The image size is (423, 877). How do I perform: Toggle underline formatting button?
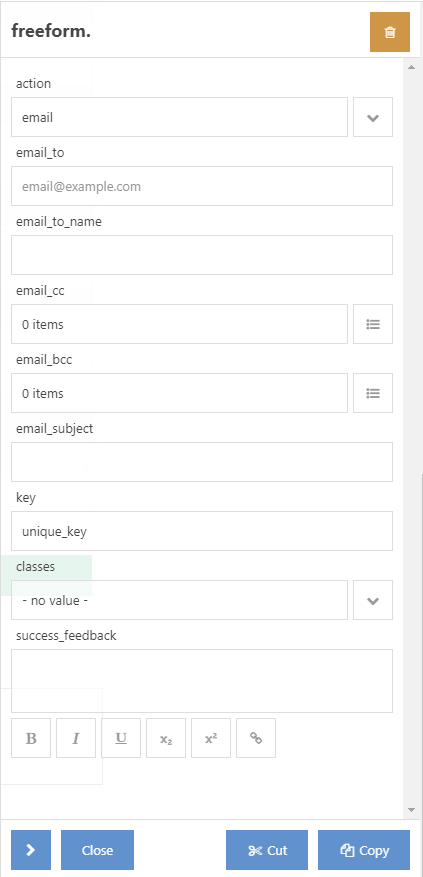coord(121,738)
